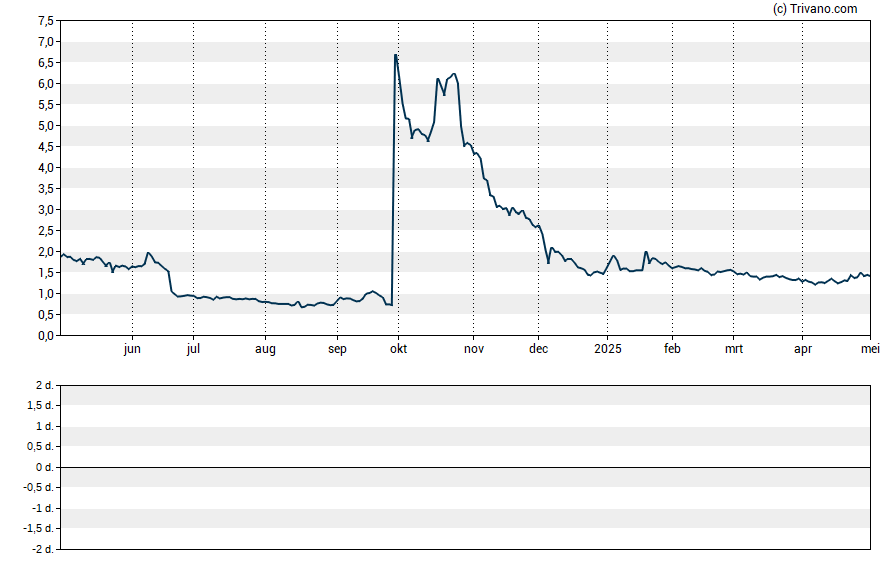The width and height of the screenshot is (888, 565).
Task: Click the '1 d.' lower axis label
Action: 44,426
